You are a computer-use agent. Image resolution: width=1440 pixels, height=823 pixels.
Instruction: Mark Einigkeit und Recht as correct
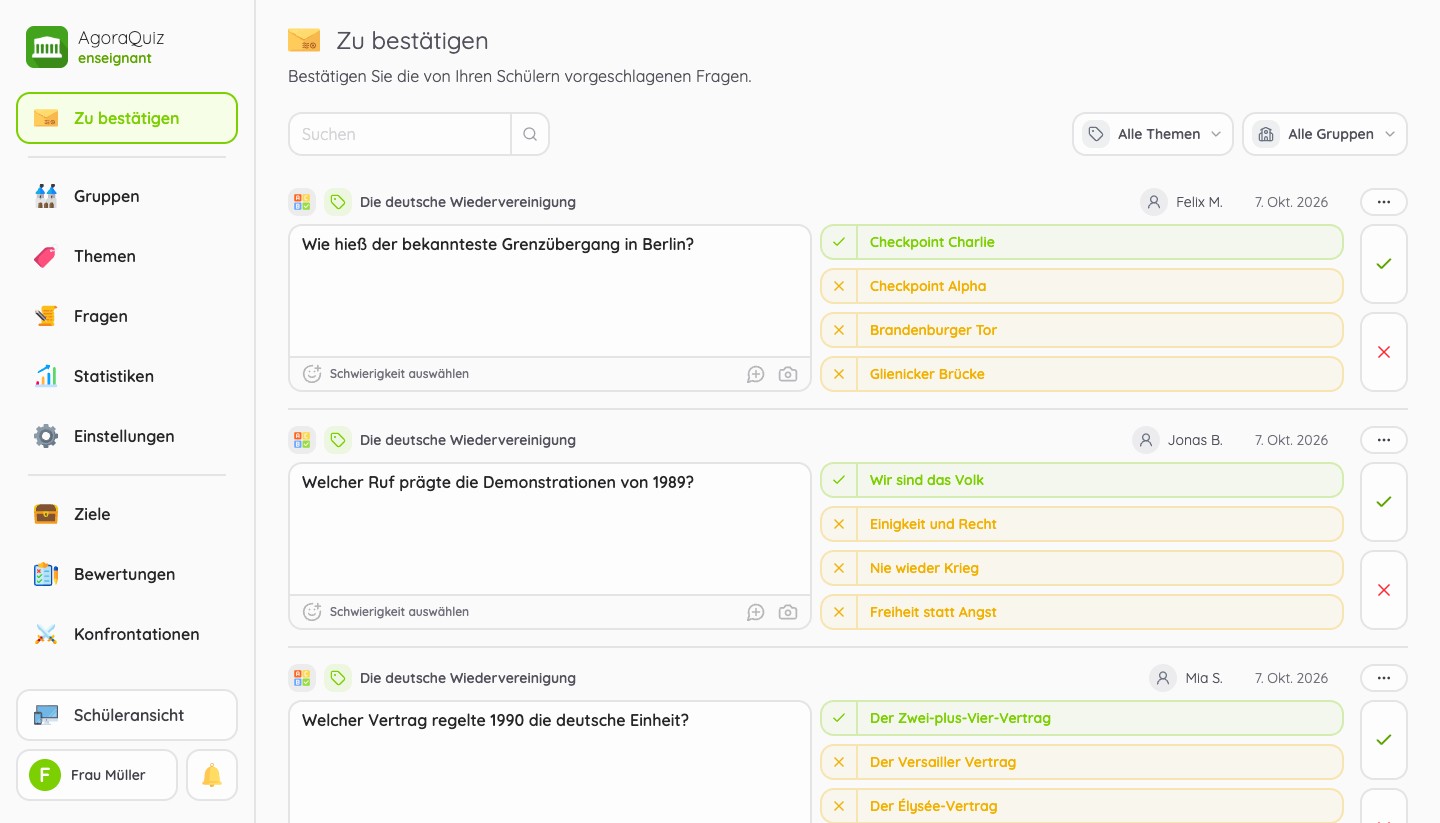[x=839, y=524]
